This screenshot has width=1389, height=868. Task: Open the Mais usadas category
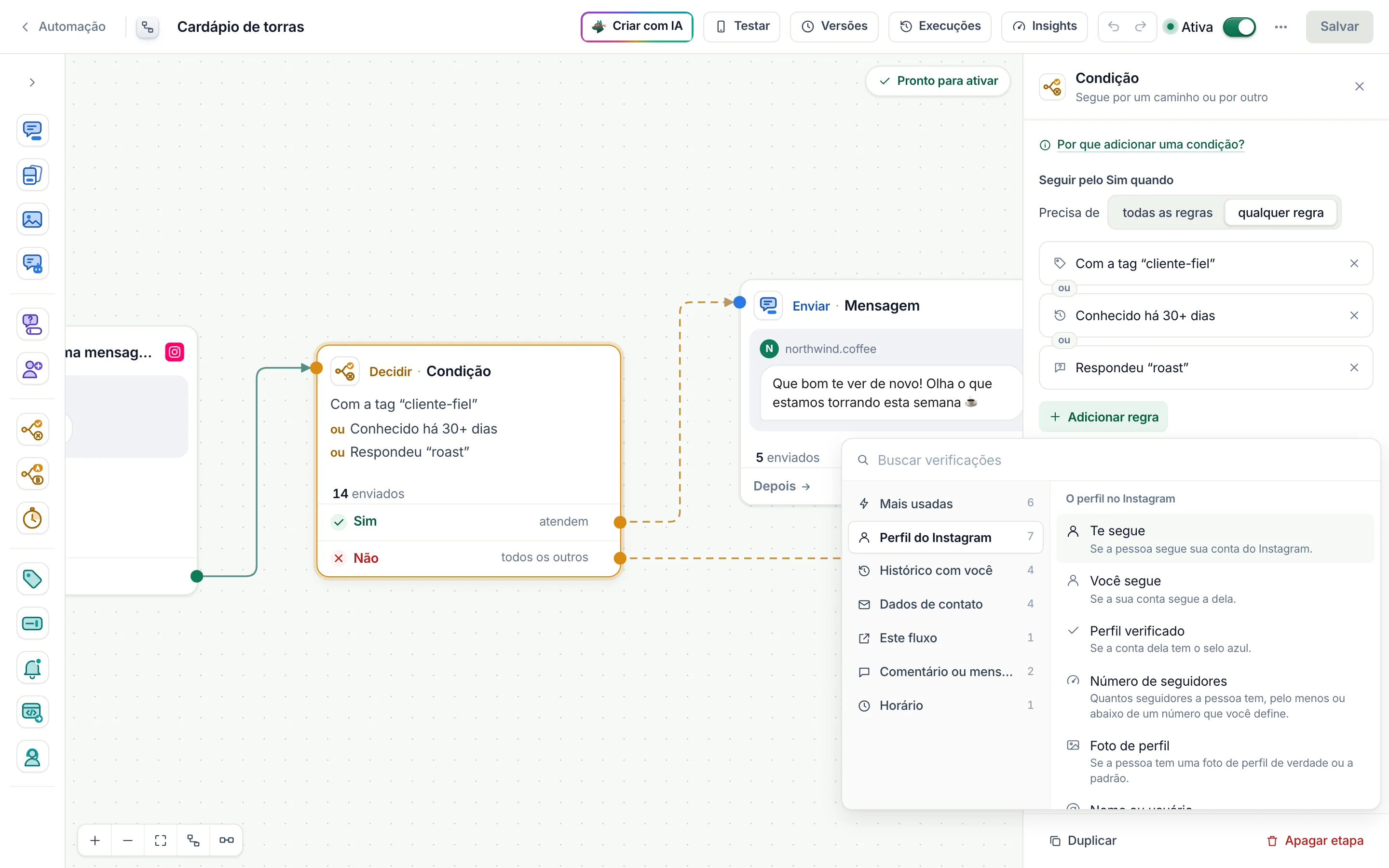pos(945,503)
